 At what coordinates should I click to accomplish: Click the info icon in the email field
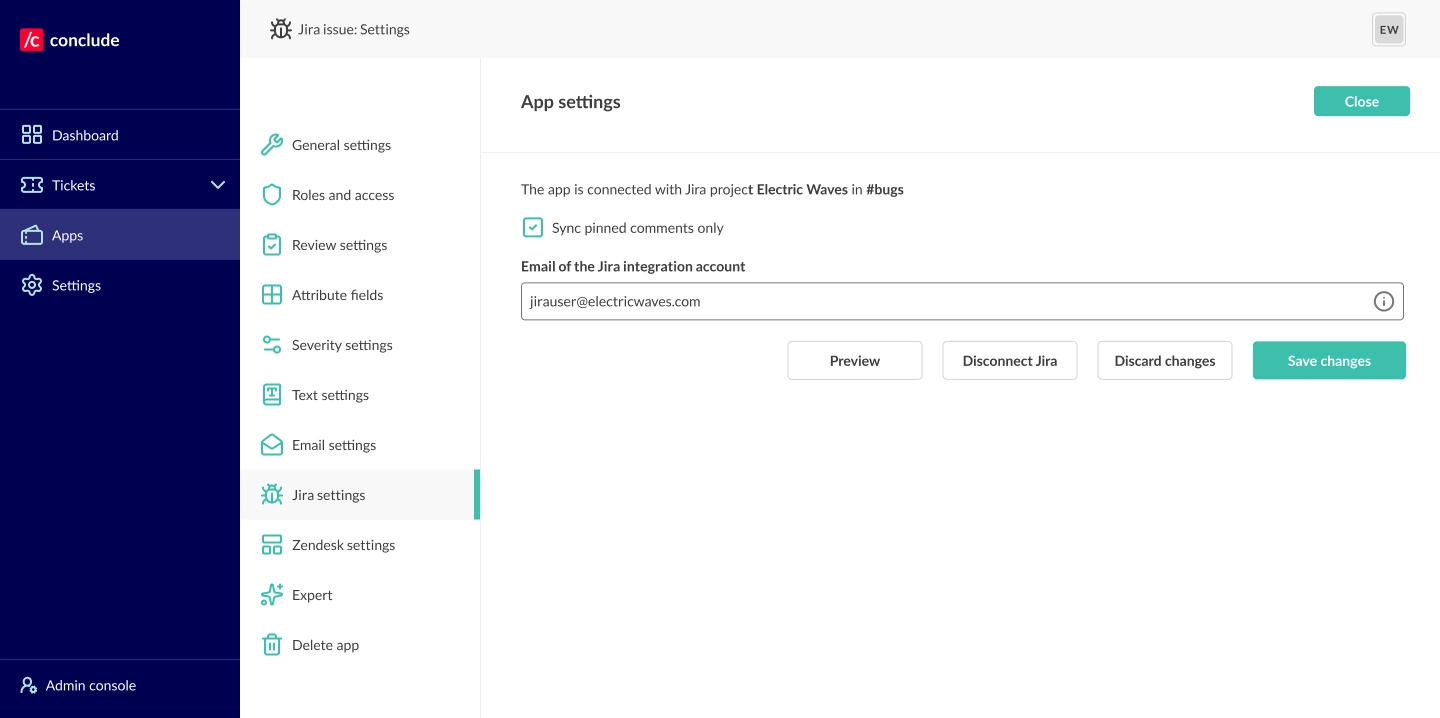pyautogui.click(x=1383, y=301)
